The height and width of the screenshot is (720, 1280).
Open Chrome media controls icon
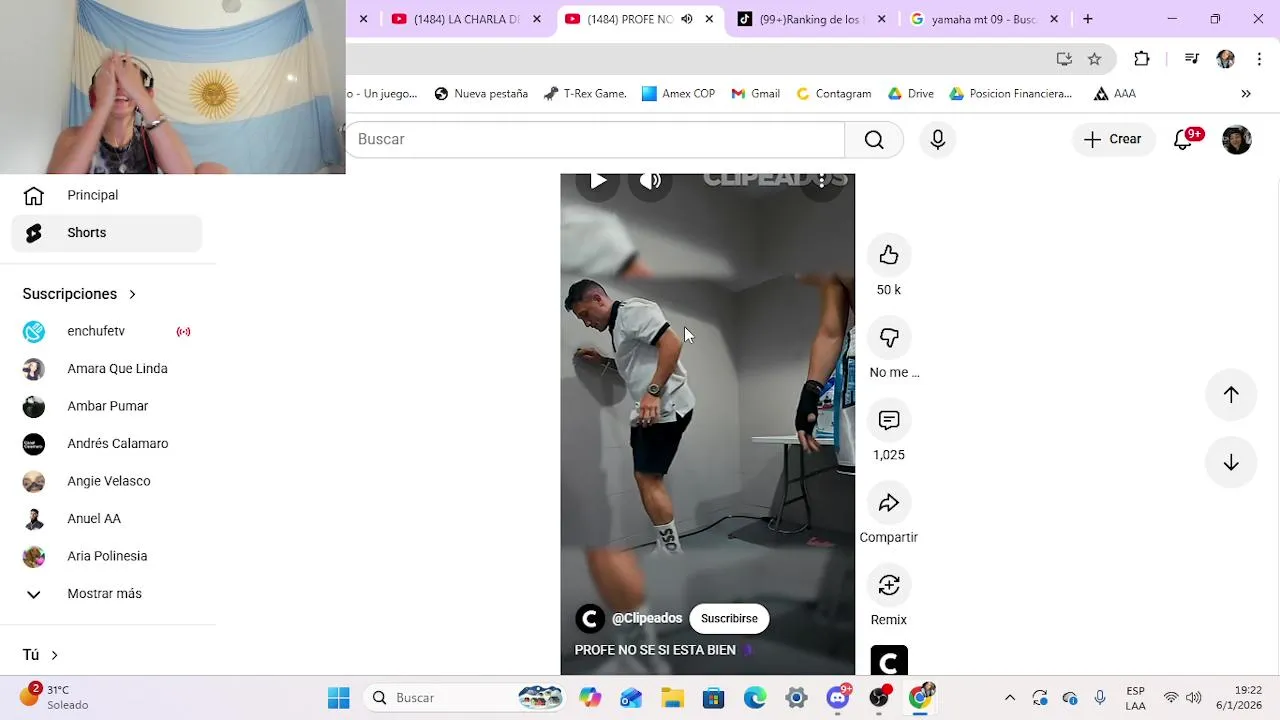pos(1191,59)
